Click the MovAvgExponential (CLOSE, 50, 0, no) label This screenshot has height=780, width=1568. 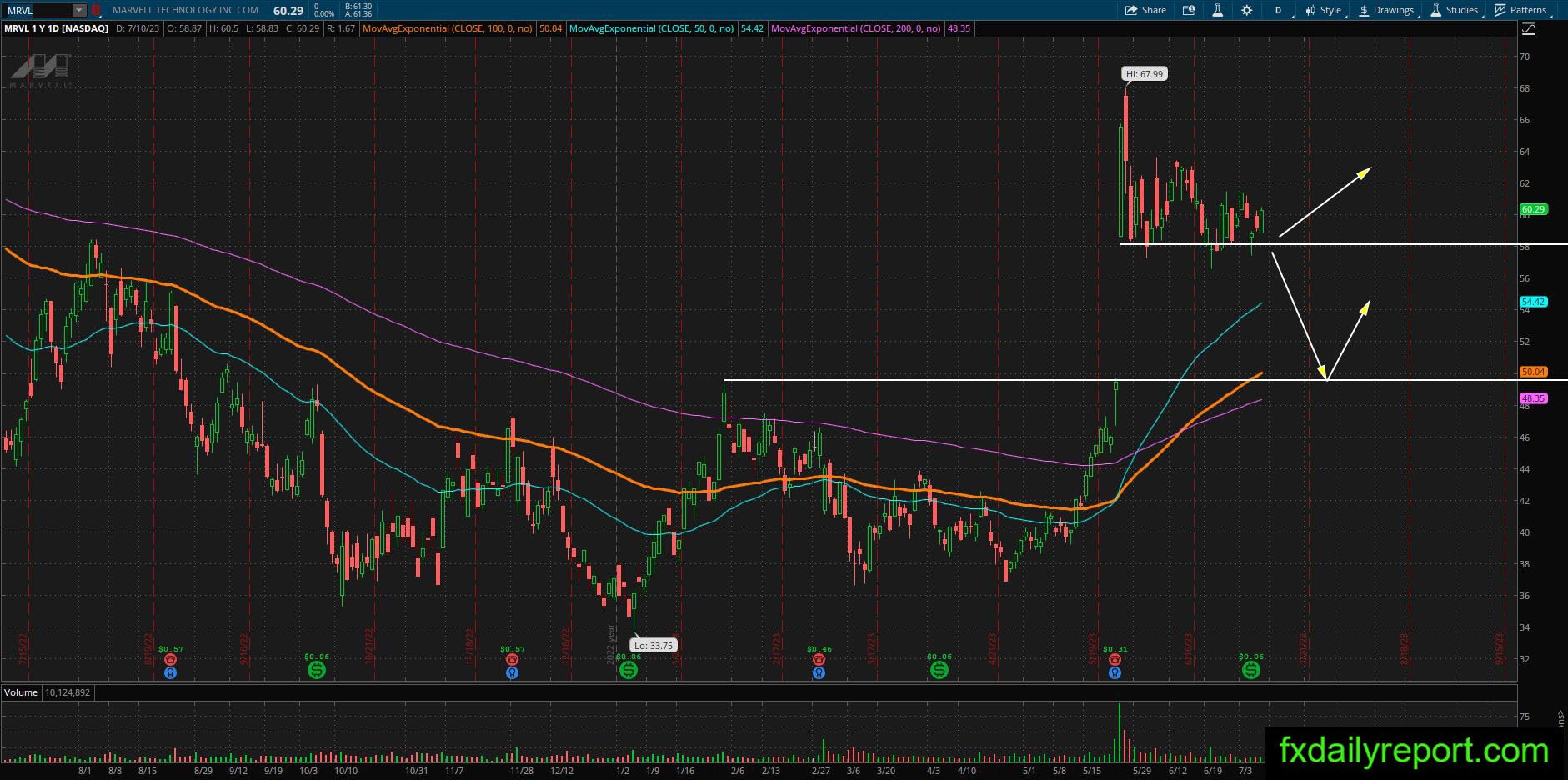651,28
